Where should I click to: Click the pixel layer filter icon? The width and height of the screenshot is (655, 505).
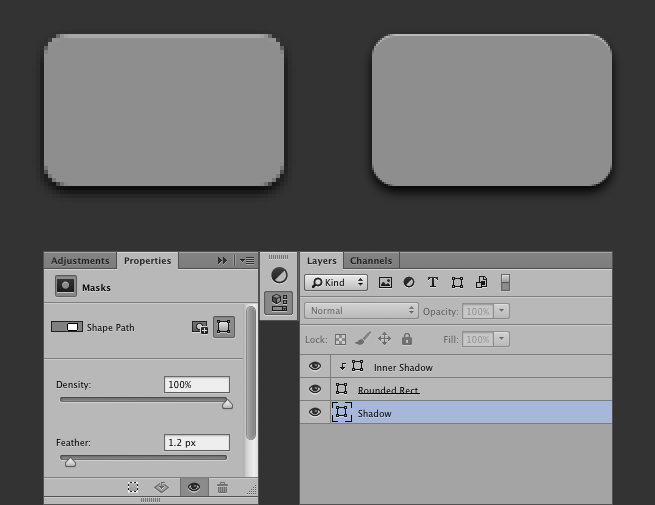coord(385,283)
